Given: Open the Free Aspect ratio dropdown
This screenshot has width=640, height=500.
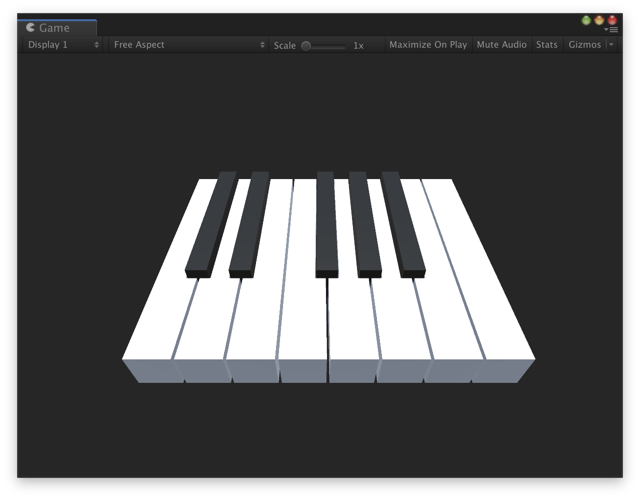Looking at the screenshot, I should (188, 45).
